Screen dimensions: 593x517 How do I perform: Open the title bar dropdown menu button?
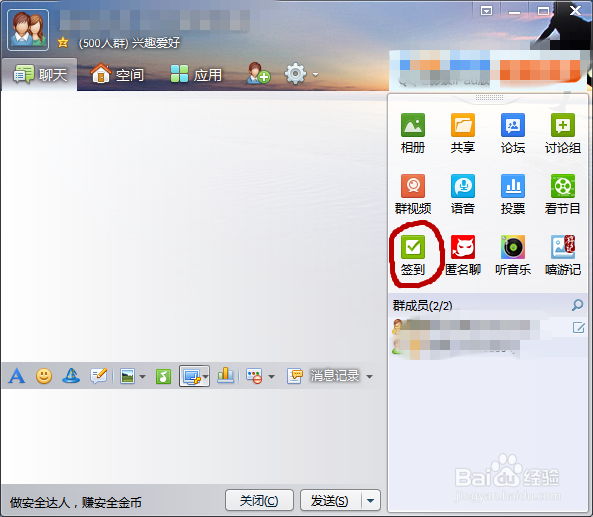pyautogui.click(x=486, y=11)
